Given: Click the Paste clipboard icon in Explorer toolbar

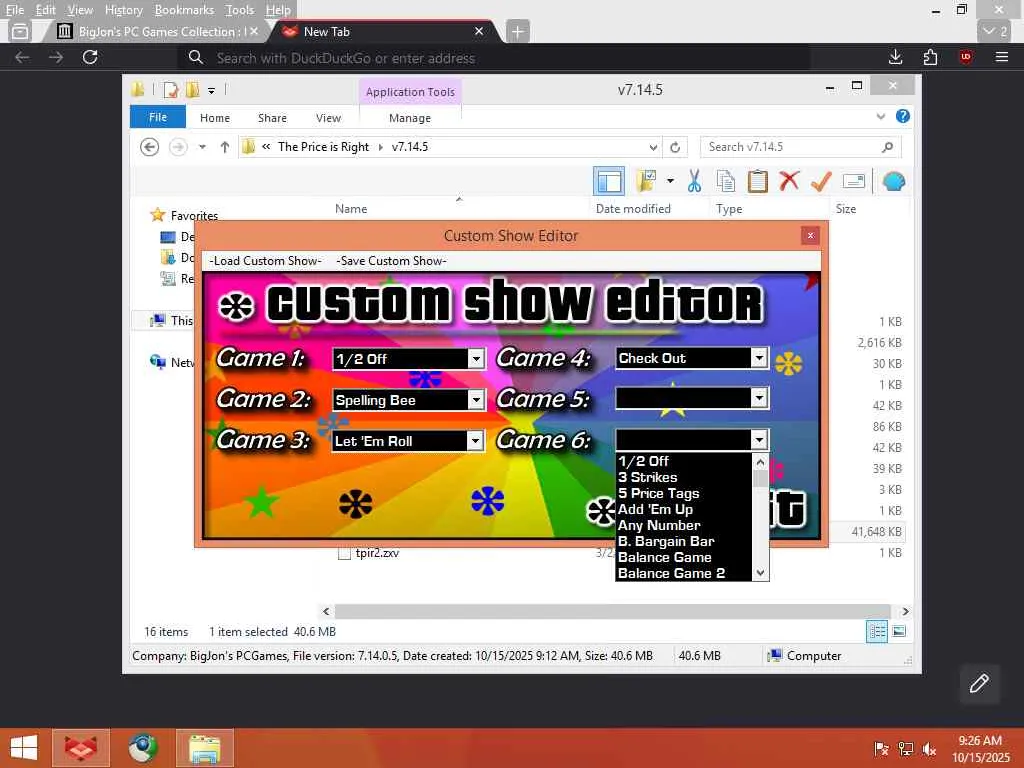Looking at the screenshot, I should 758,181.
